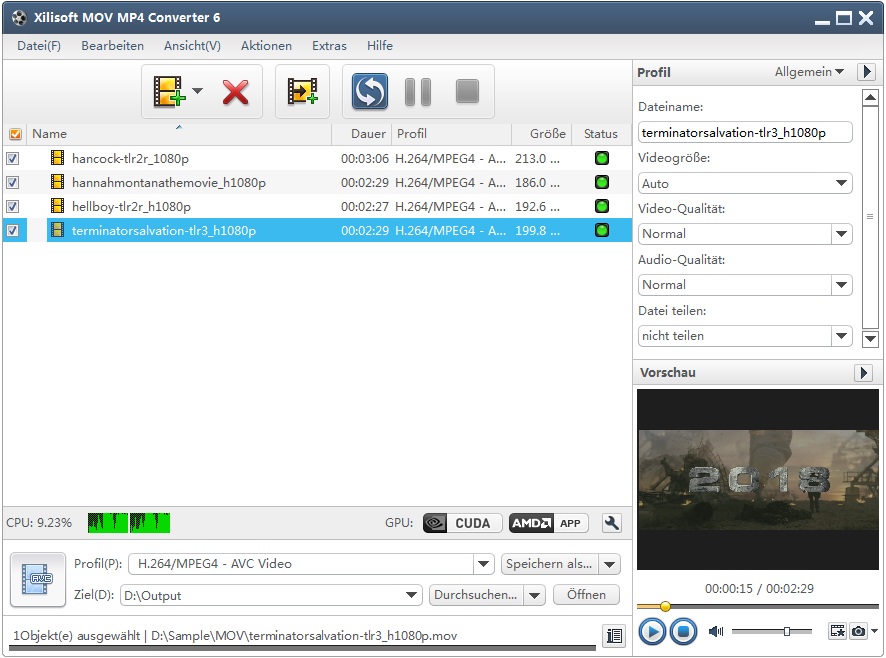
Task: Open Durchsuchen dropdown arrow
Action: (535, 595)
